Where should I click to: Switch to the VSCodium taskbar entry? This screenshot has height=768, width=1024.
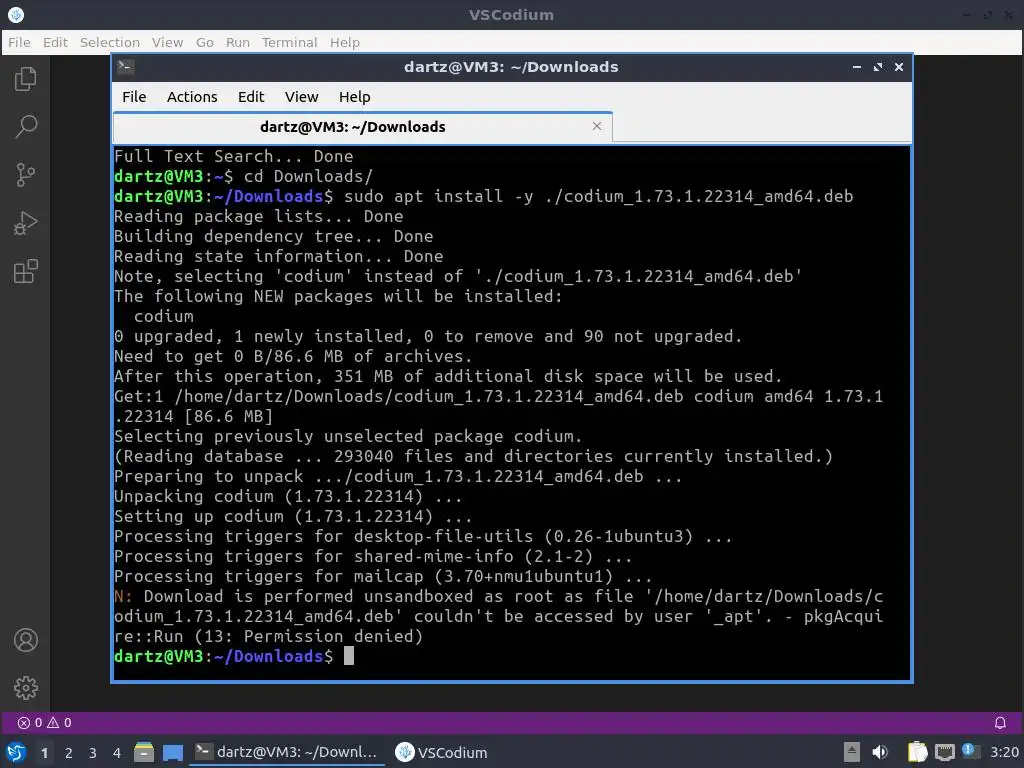pos(441,752)
